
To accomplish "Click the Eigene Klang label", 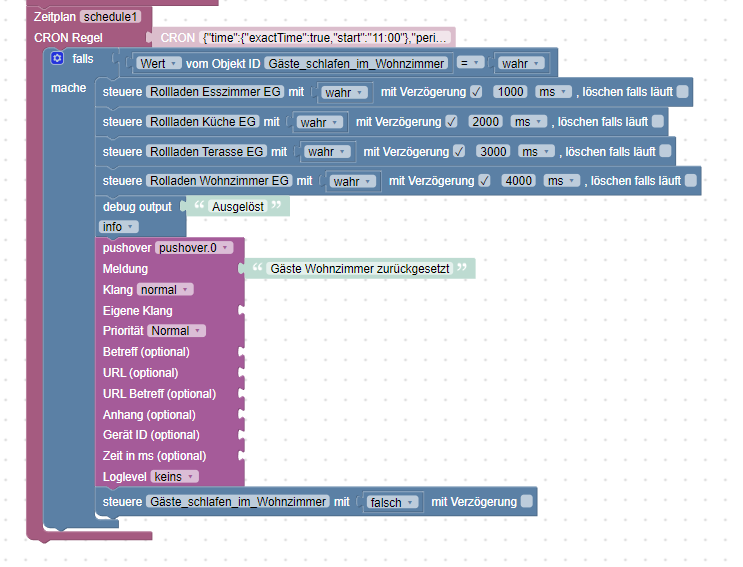I will (138, 311).
